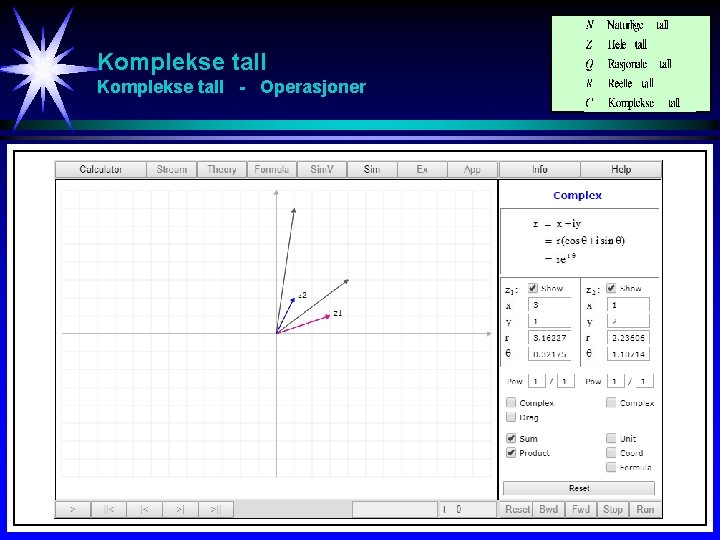
Task: Click the z1 x input field
Action: tap(550, 305)
